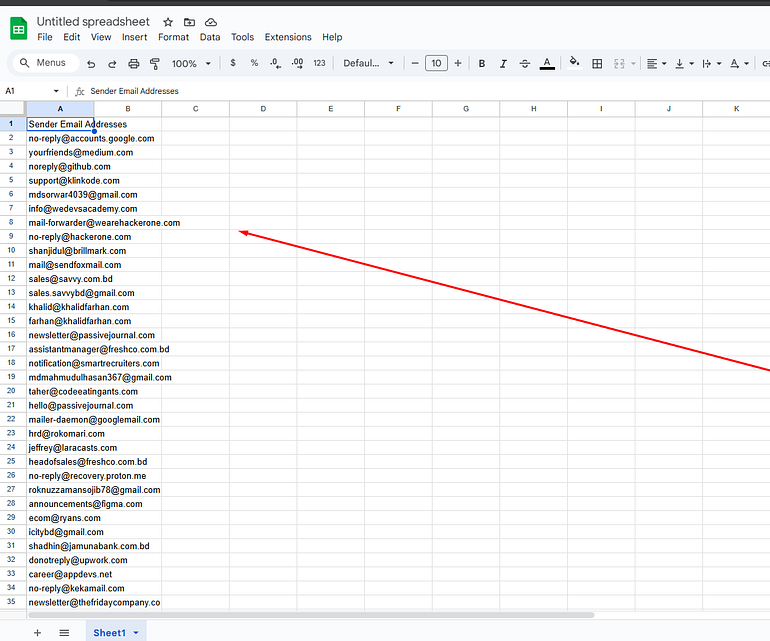The height and width of the screenshot is (641, 770).
Task: Click the select-all corner box
Action: coord(12,109)
